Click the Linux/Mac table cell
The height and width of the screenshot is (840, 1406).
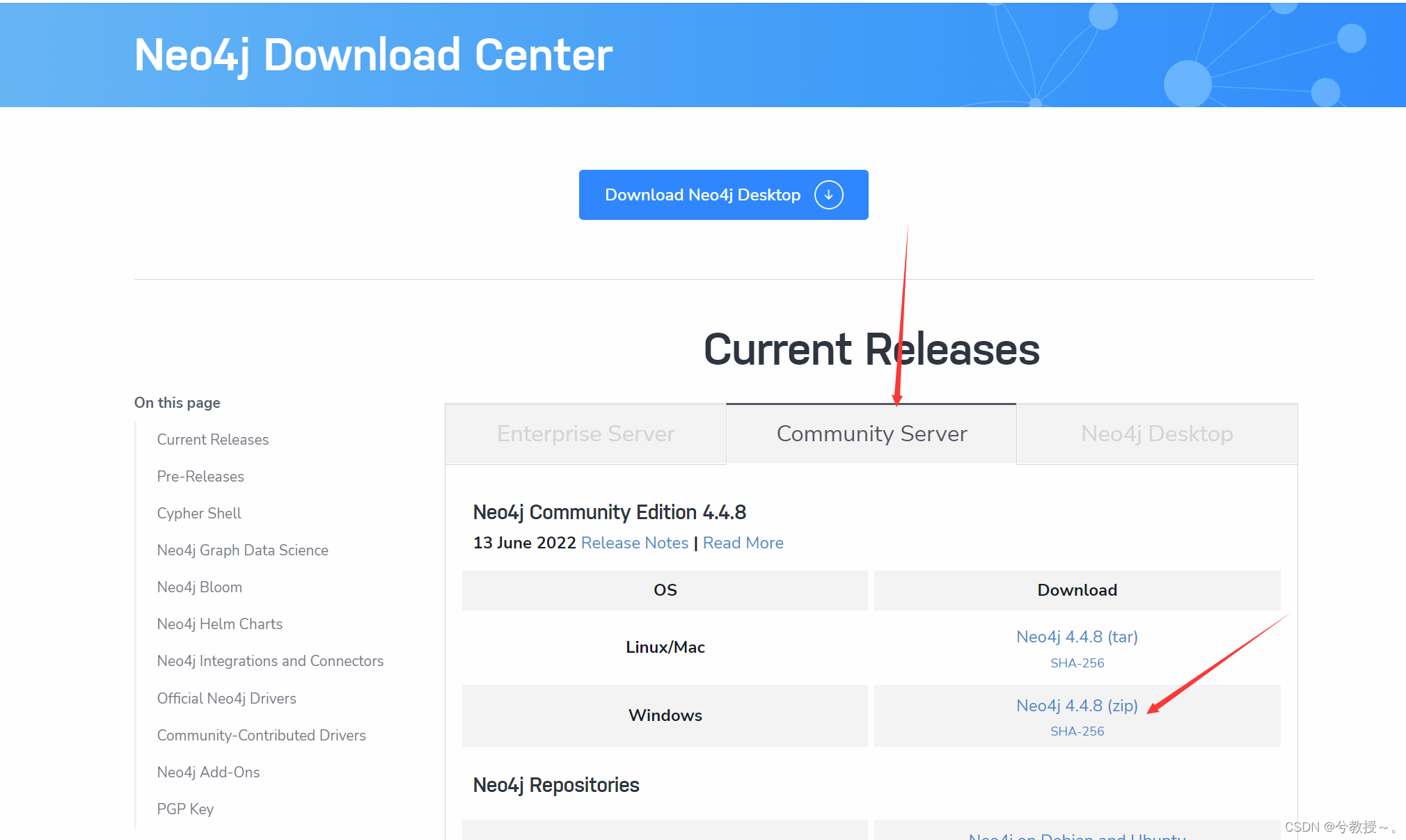click(665, 647)
